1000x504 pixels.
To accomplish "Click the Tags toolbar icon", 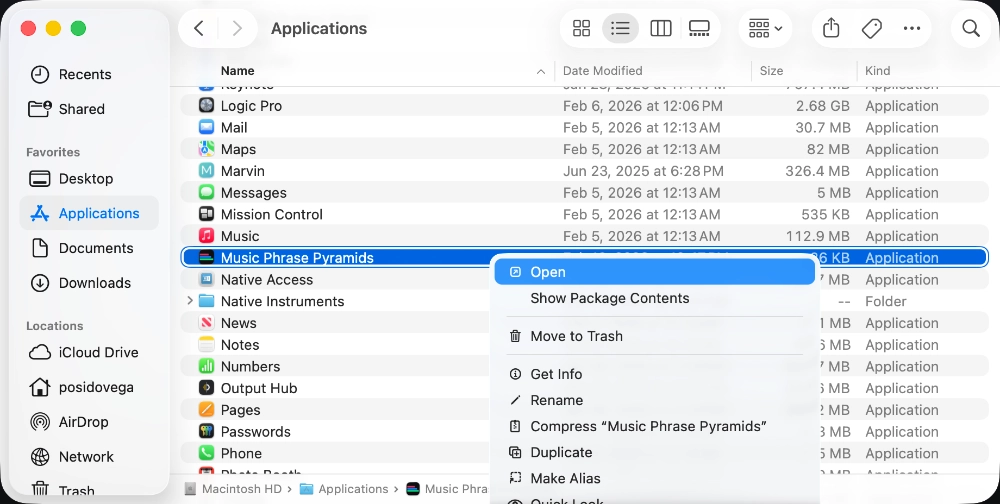I will point(871,28).
